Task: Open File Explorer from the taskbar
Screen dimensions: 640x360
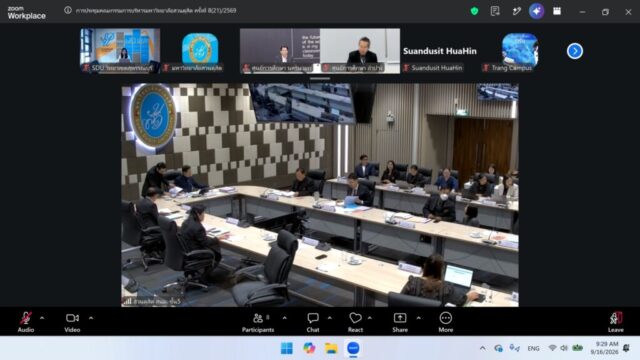Action: tap(331, 348)
